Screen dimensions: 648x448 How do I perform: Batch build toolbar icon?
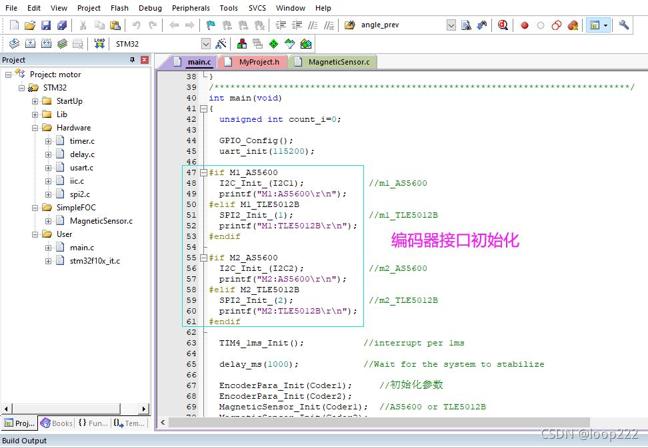point(62,43)
